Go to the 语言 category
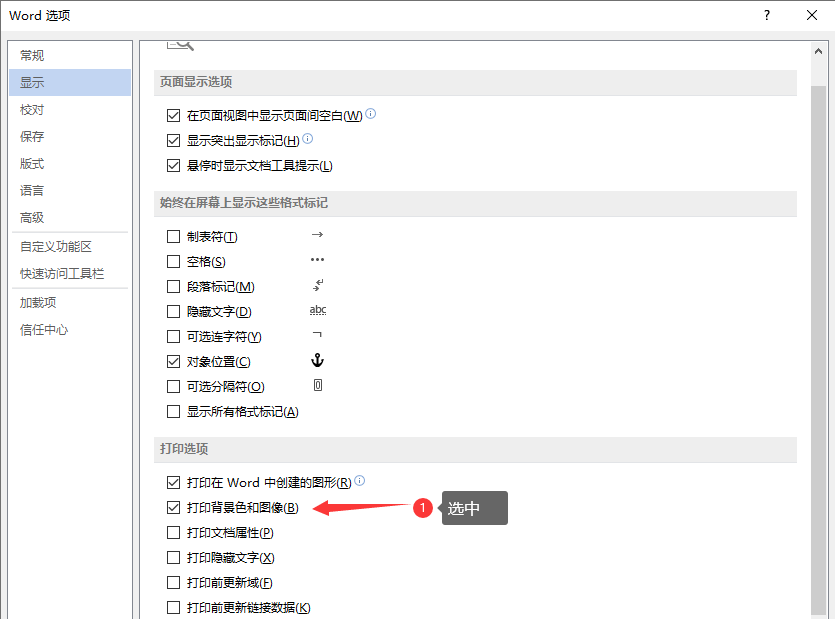835x619 pixels. (70, 191)
